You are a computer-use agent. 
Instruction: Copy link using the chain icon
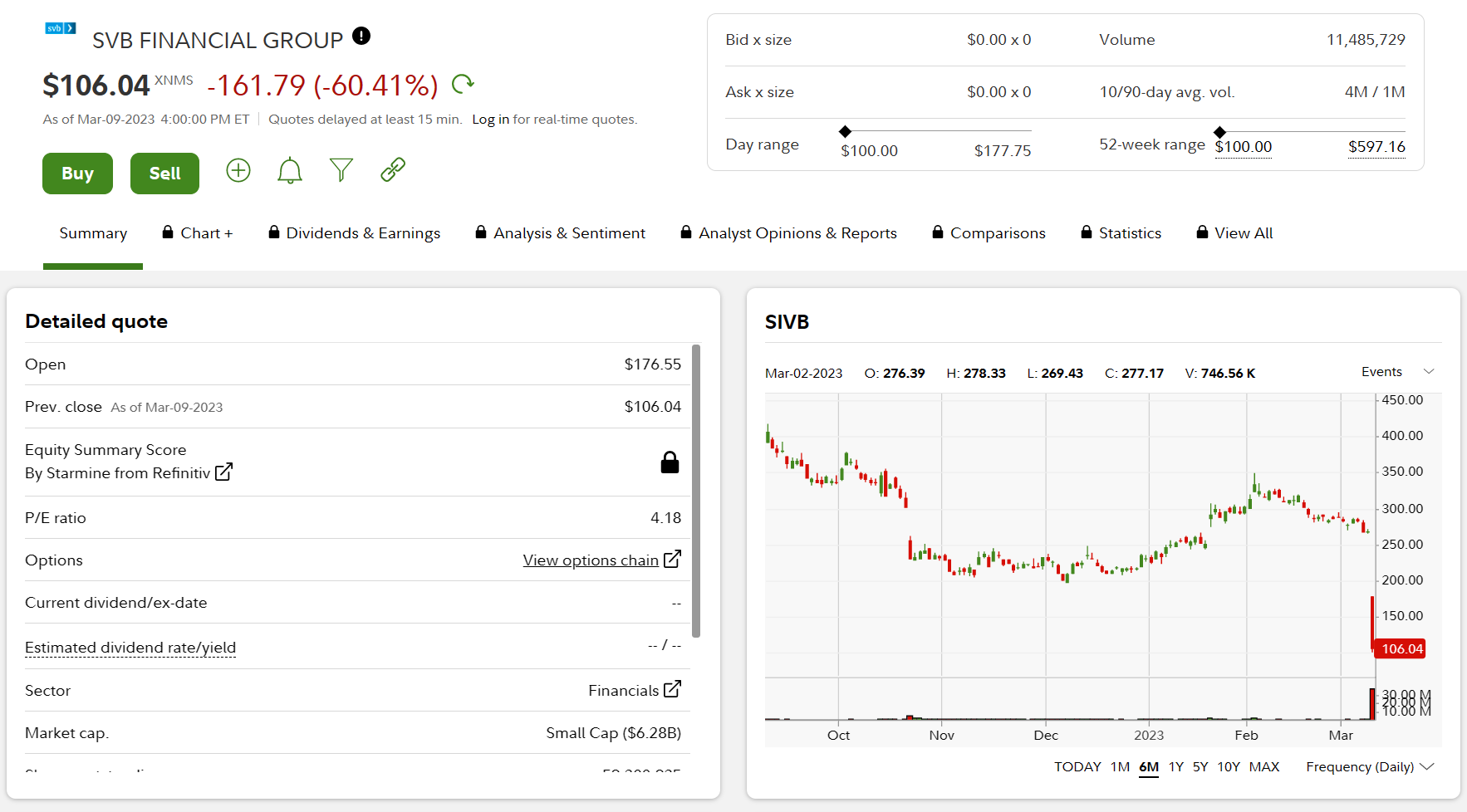pos(393,169)
